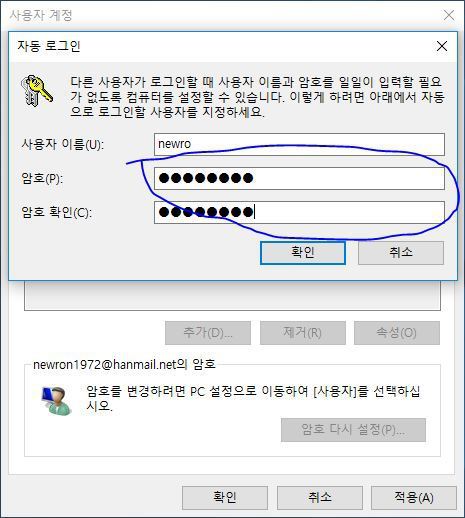Click the 추가(D)... button
The height and width of the screenshot is (518, 465).
pyautogui.click(x=208, y=333)
